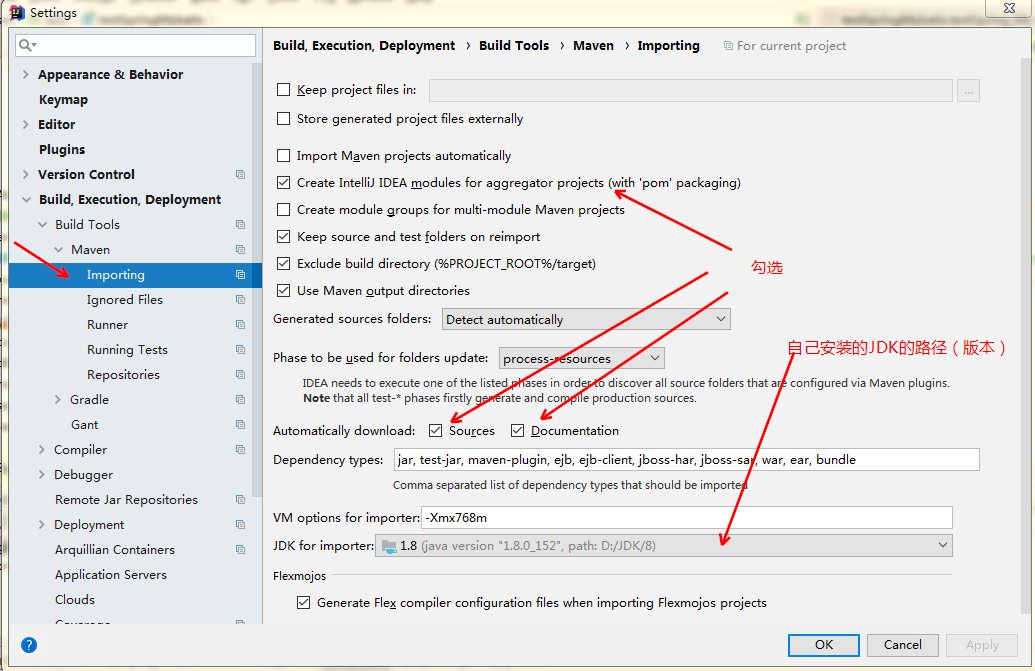Click the JDK folder icon in JDK for importer
This screenshot has width=1035, height=671.
click(x=389, y=546)
